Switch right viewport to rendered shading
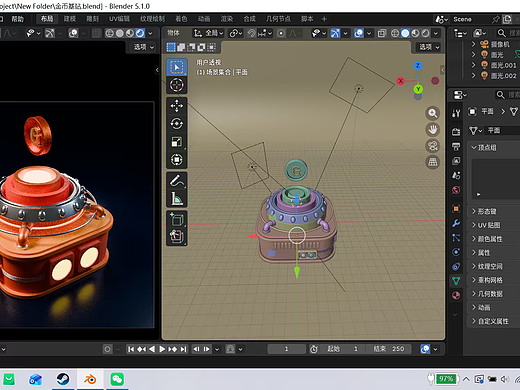520x390 pixels. 426,33
